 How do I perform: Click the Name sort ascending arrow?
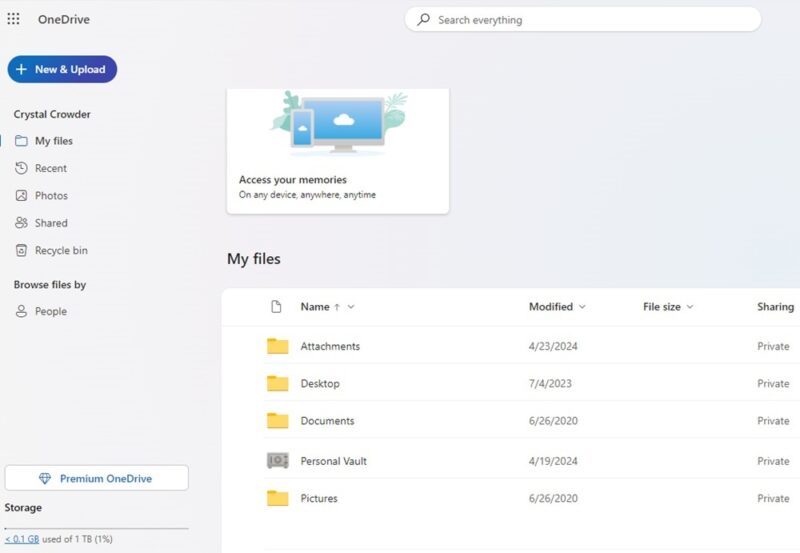point(337,307)
